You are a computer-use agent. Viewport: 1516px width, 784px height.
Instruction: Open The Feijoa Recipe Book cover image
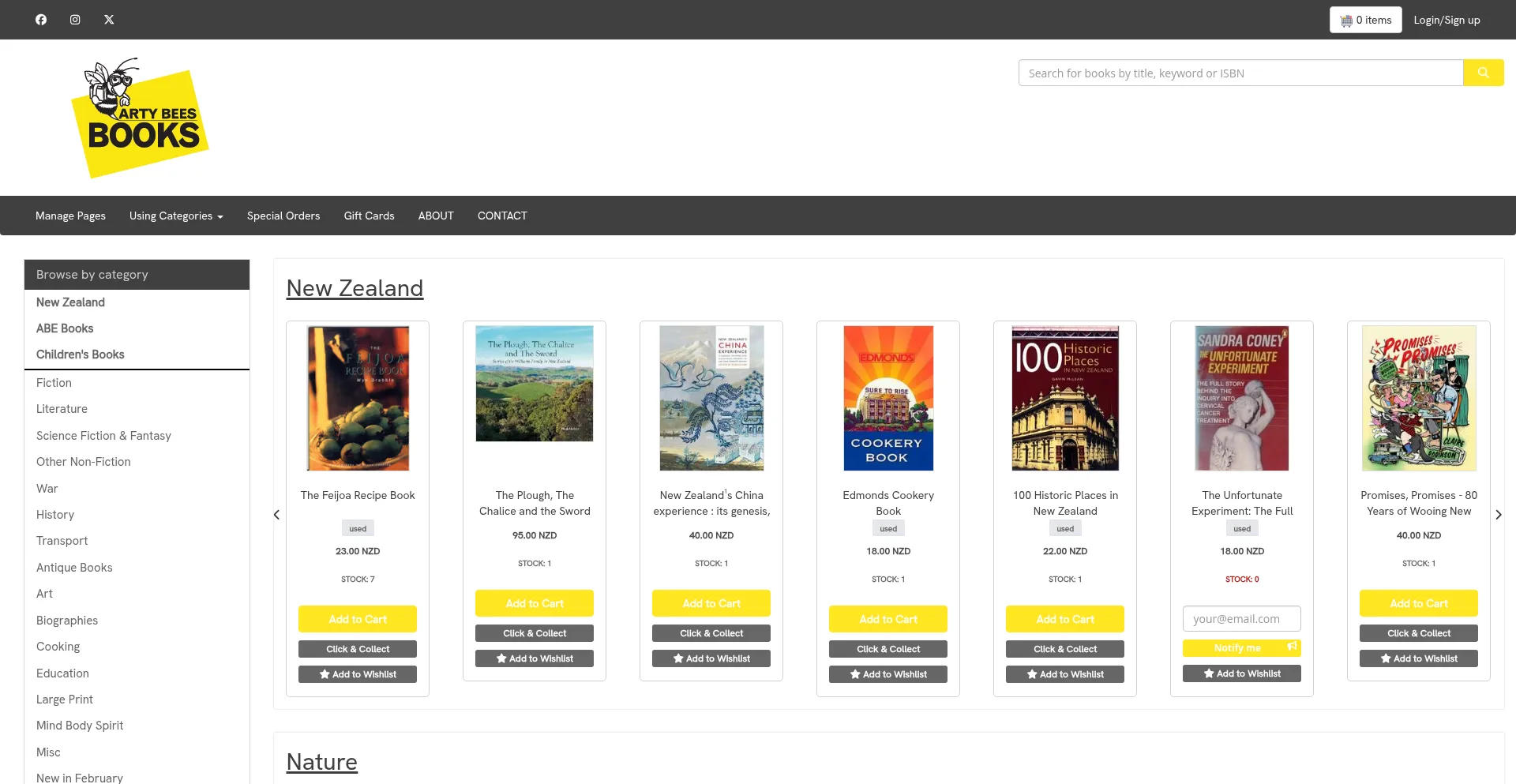click(358, 398)
